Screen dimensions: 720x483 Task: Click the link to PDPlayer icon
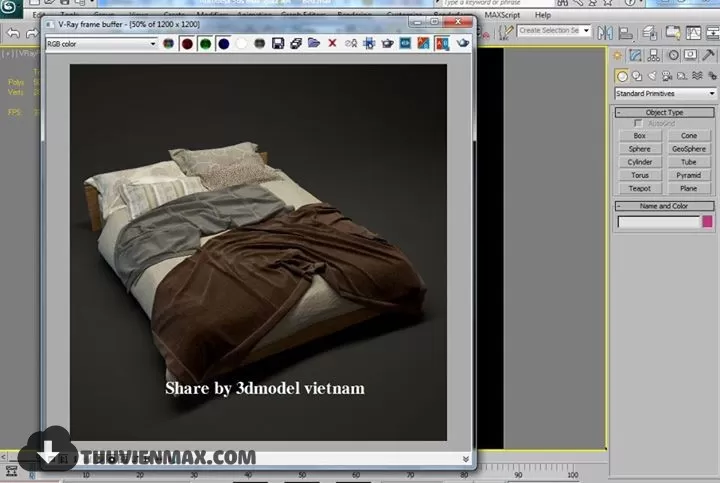pos(405,44)
